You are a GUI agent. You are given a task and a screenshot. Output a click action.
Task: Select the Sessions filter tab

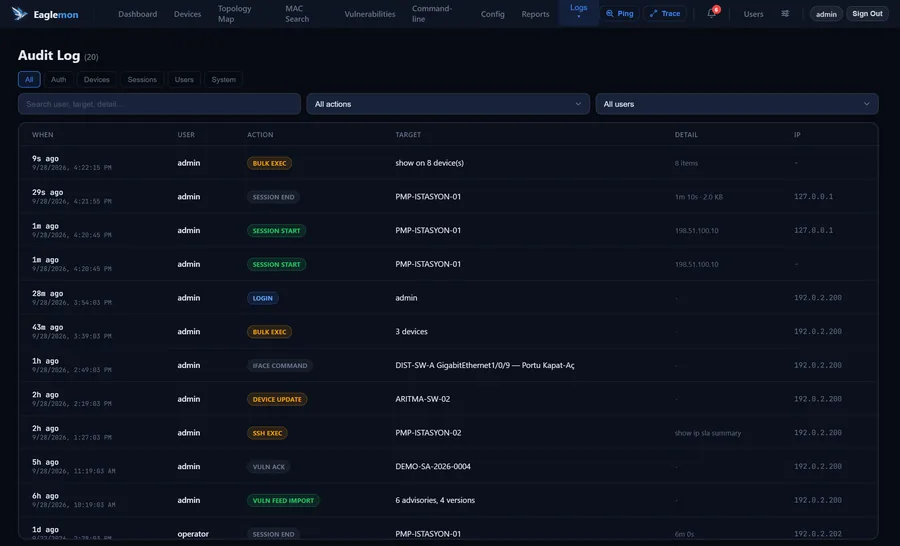pos(142,79)
